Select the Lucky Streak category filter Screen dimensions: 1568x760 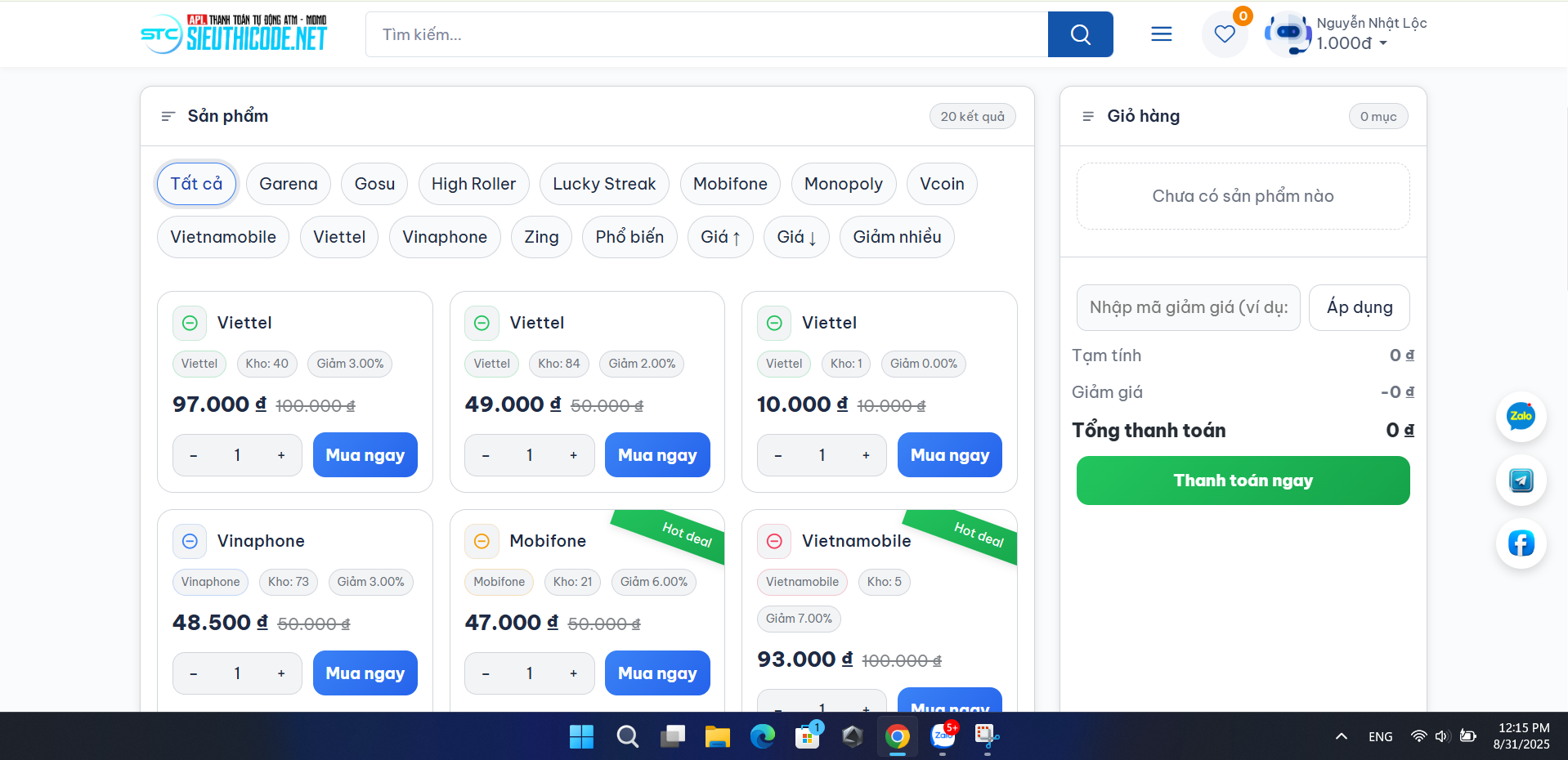(x=604, y=184)
